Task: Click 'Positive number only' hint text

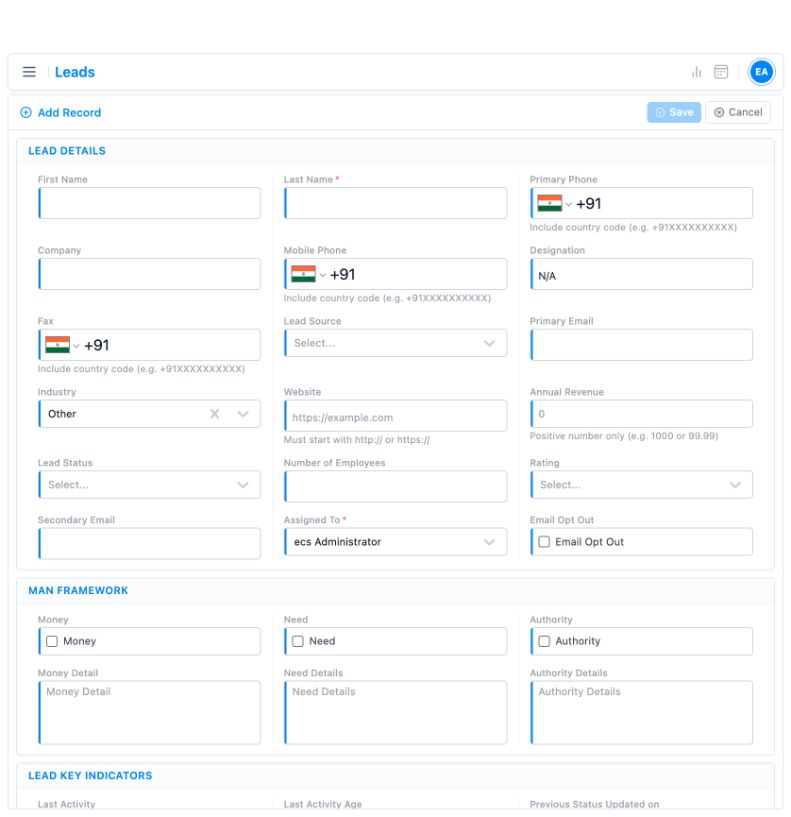Action: (x=624, y=436)
